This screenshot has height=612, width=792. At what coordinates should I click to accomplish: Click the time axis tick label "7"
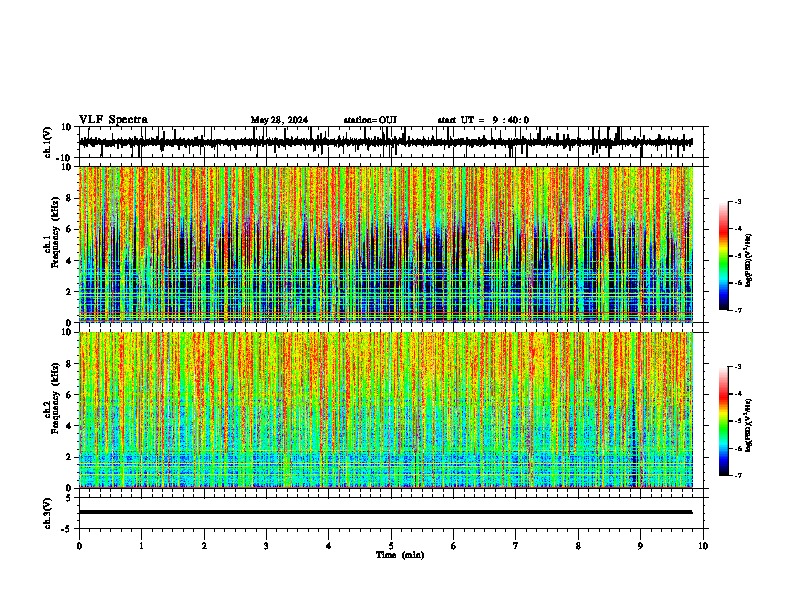[516, 546]
